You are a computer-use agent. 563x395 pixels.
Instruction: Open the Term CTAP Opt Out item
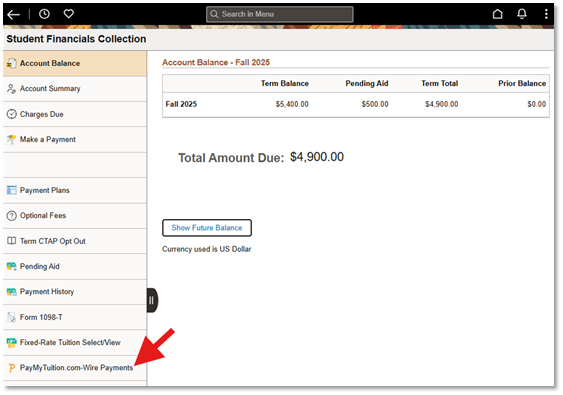(75, 241)
